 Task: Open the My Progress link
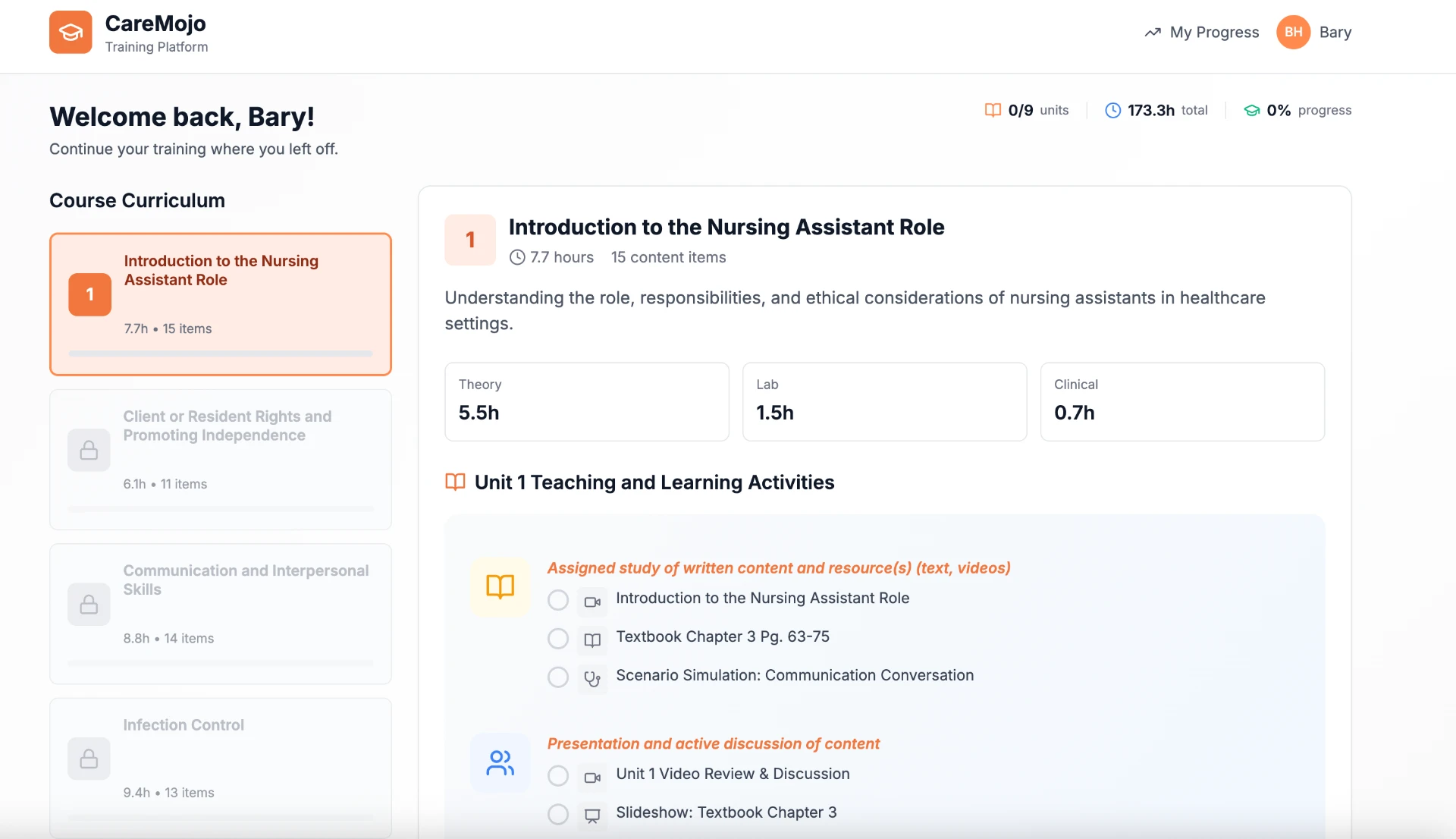coord(1202,33)
